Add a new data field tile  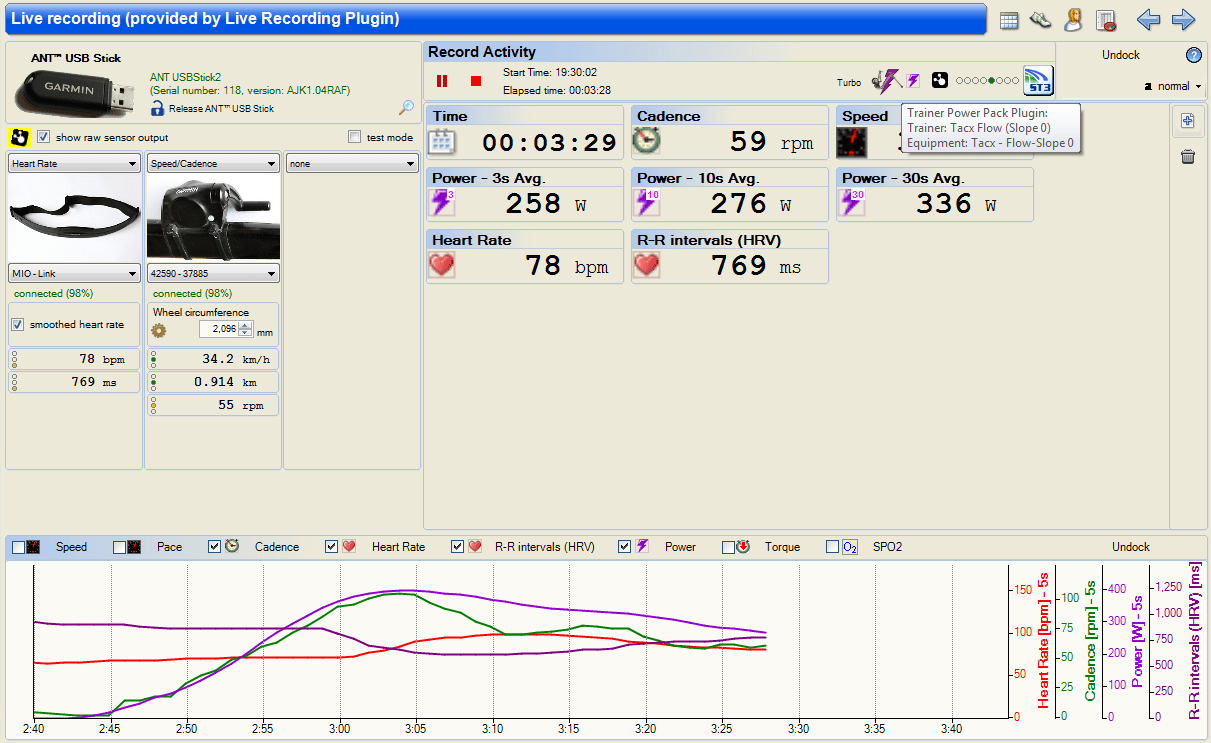point(1188,121)
